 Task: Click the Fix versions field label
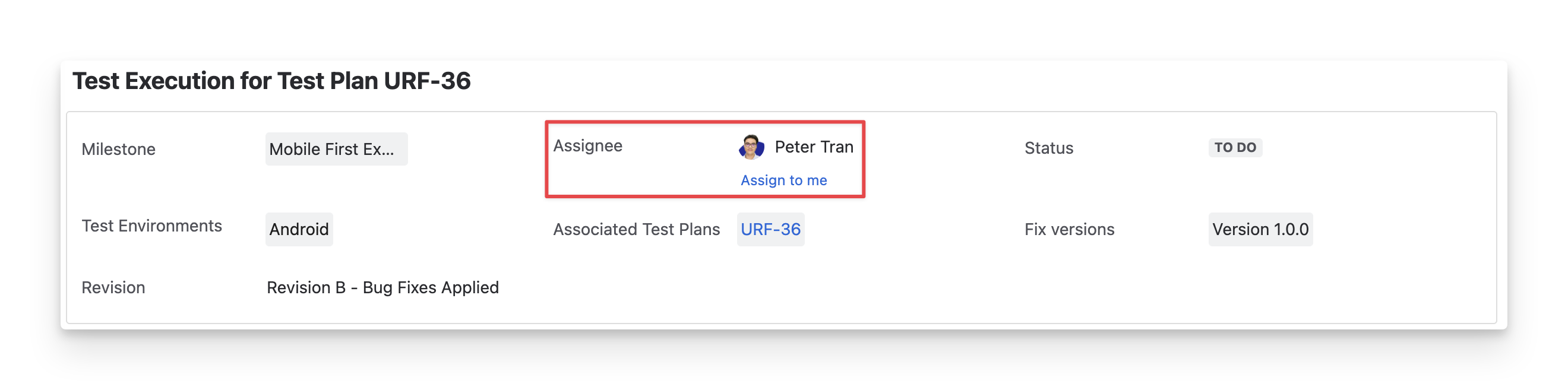1069,229
